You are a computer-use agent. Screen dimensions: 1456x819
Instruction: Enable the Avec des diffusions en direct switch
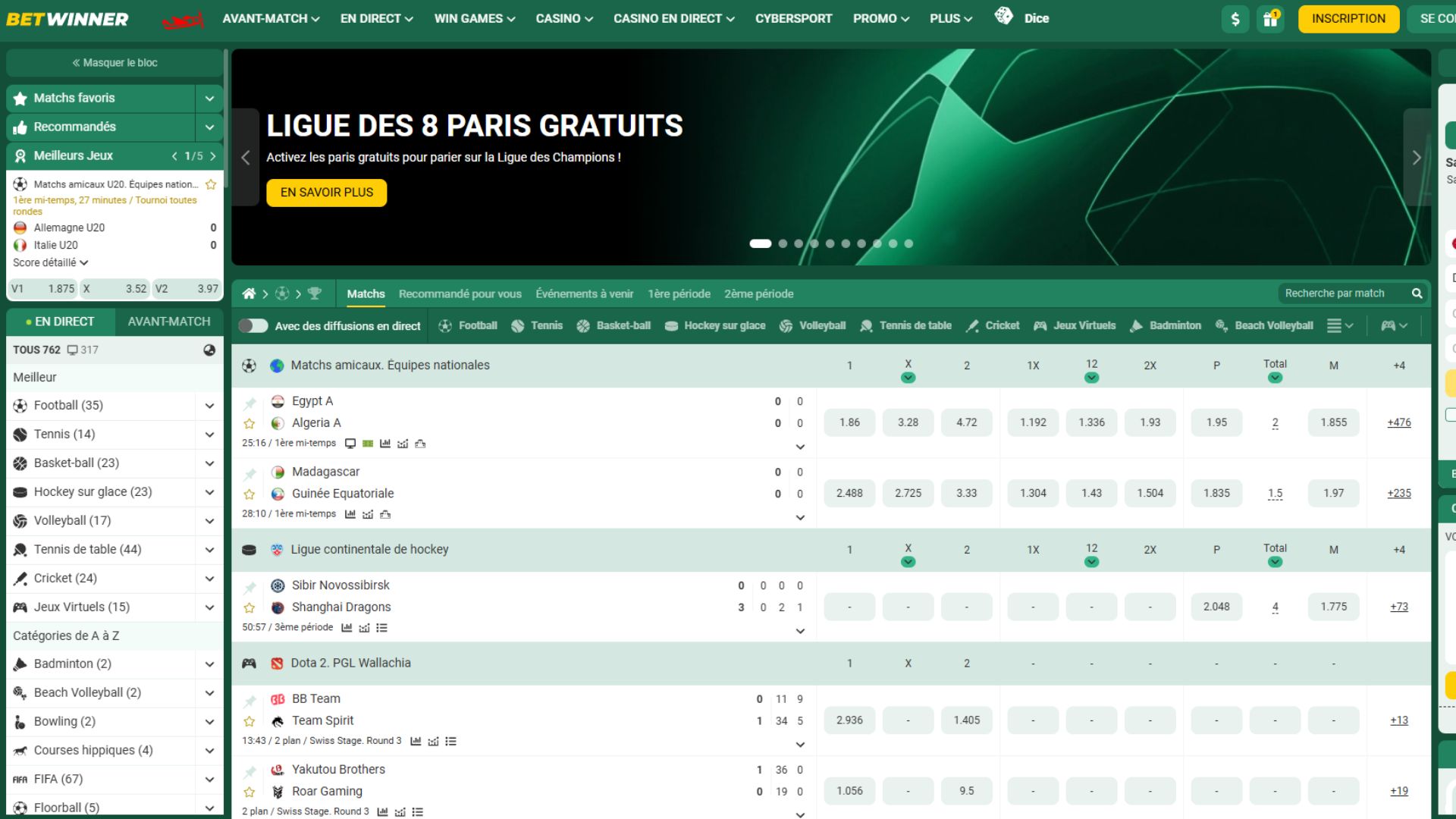pyautogui.click(x=254, y=325)
